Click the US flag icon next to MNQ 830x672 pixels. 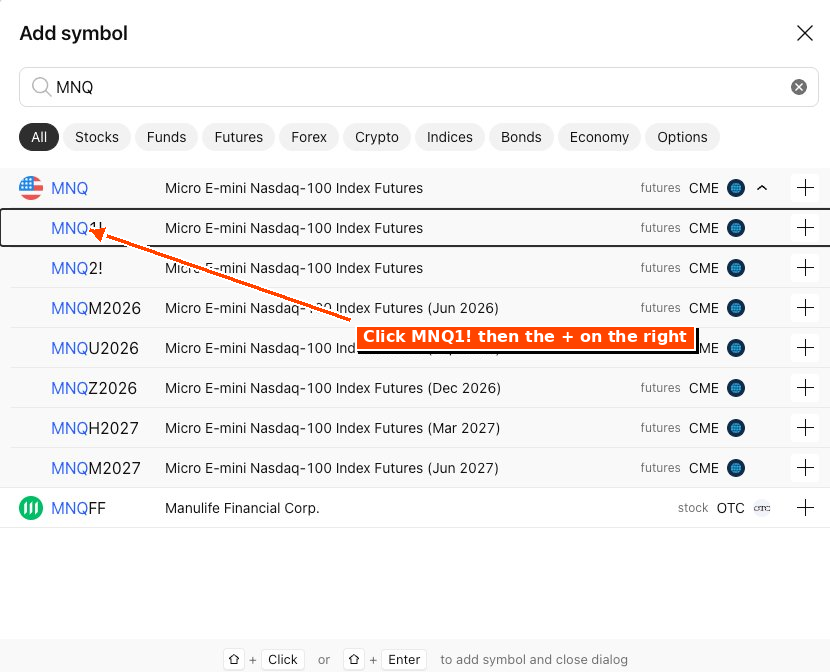31,188
